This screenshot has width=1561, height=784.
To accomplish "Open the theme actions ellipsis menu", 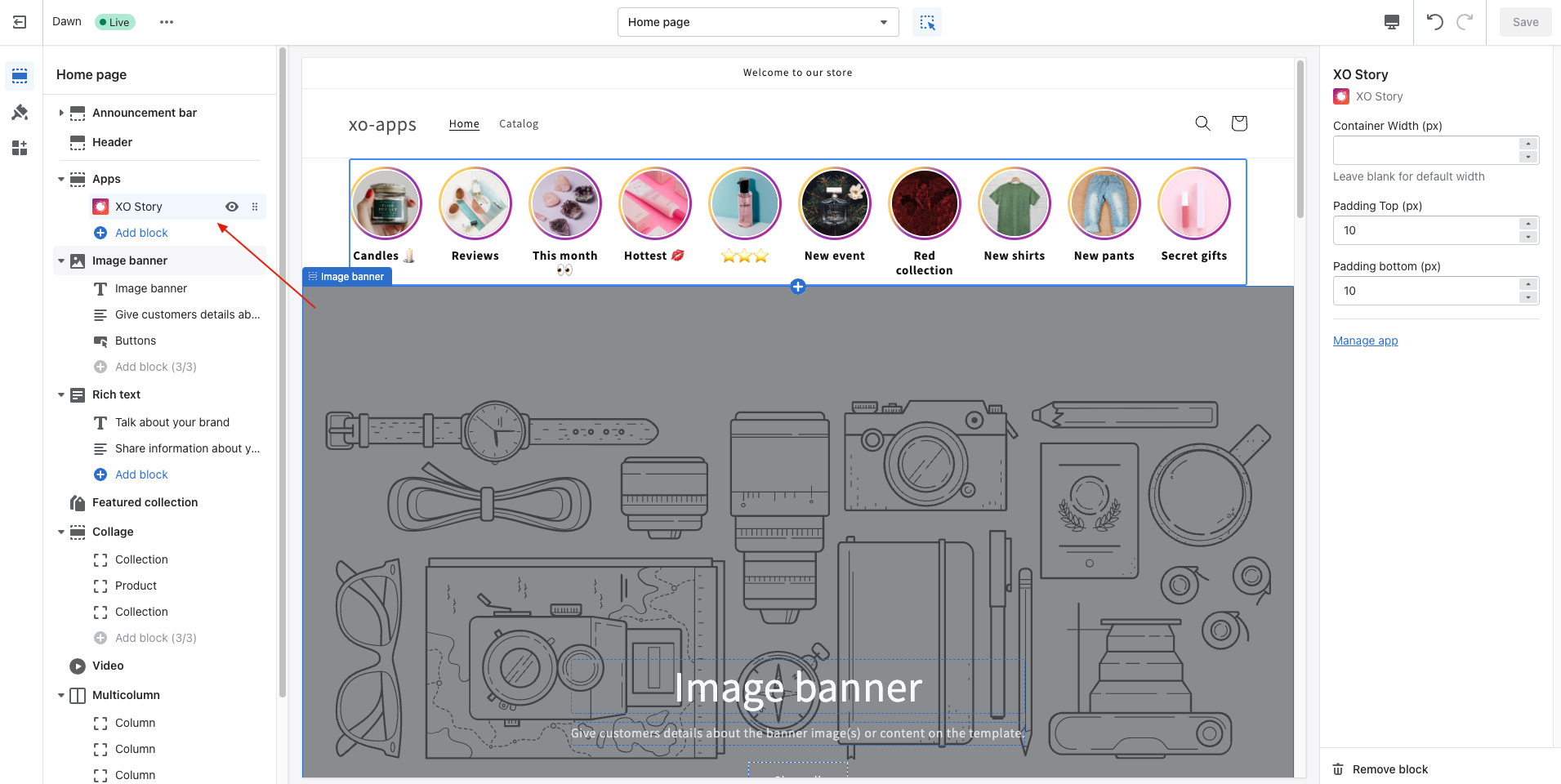I will (167, 22).
